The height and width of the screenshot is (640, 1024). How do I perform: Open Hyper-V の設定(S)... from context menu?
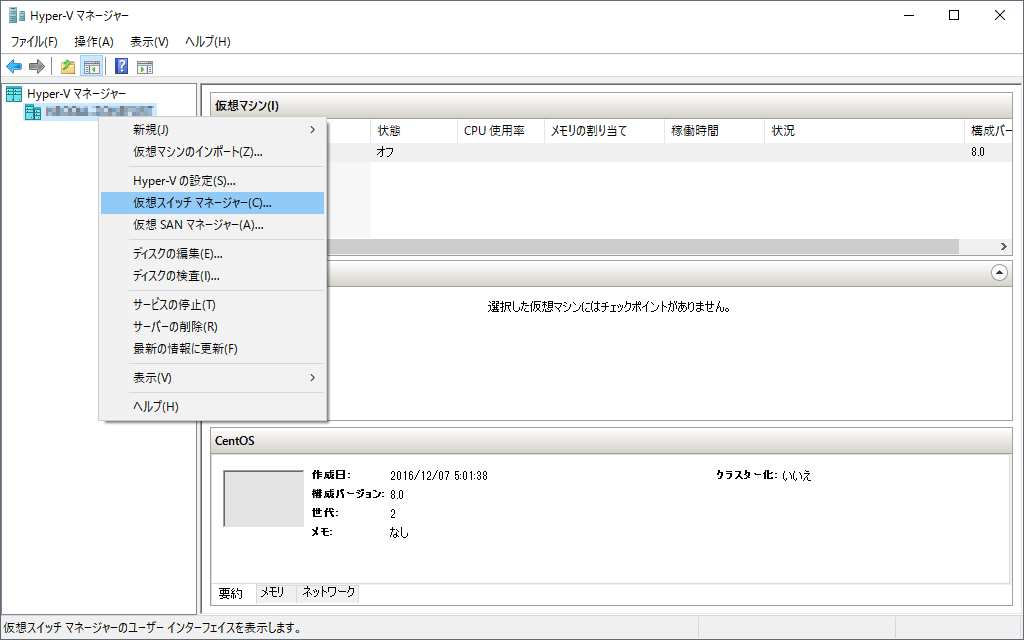point(212,181)
